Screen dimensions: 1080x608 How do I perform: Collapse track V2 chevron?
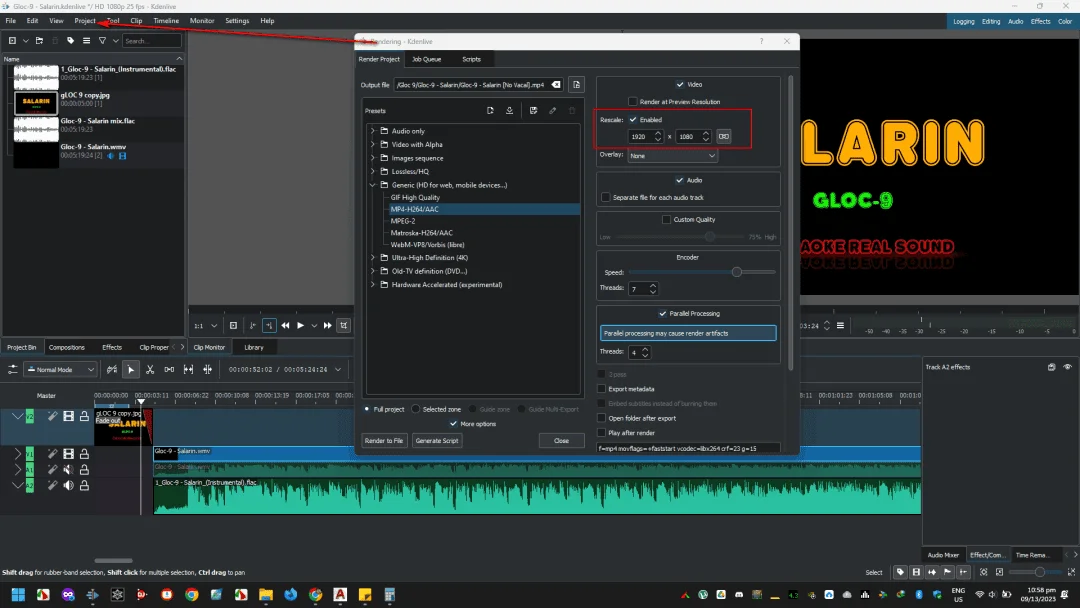(x=17, y=416)
